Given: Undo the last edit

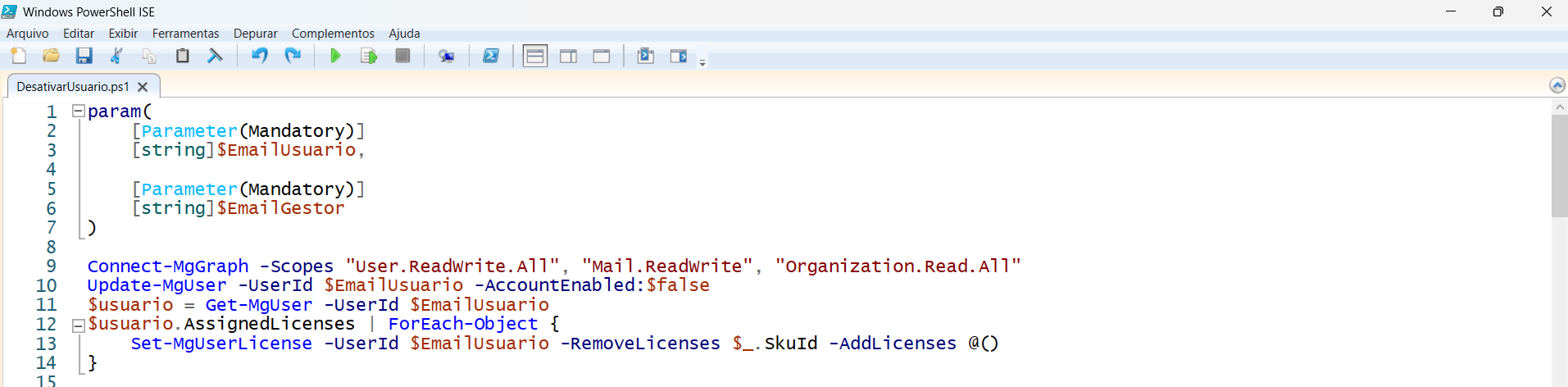Looking at the screenshot, I should click(260, 56).
